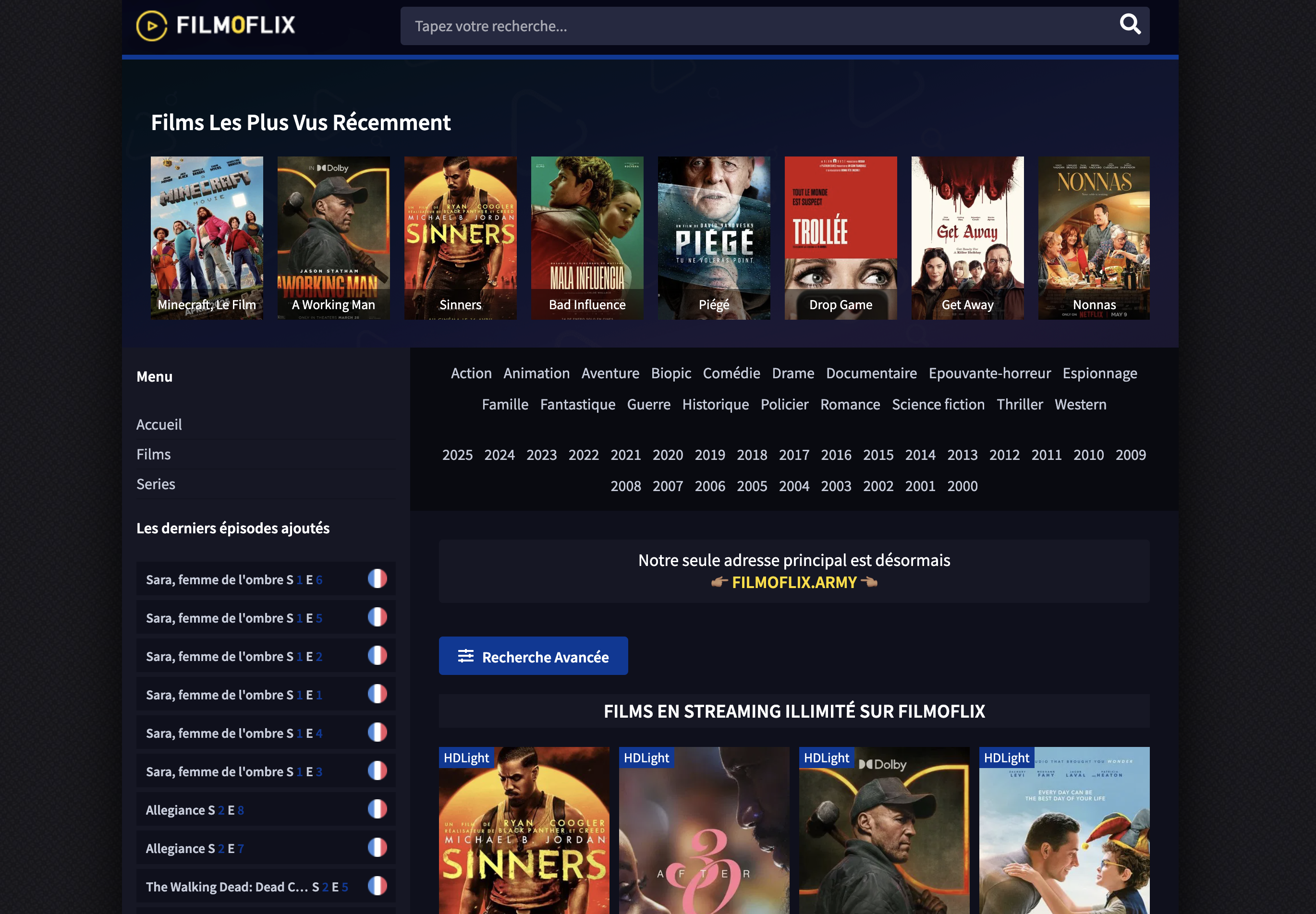Open Minecraft, Le Film poster

click(x=207, y=238)
